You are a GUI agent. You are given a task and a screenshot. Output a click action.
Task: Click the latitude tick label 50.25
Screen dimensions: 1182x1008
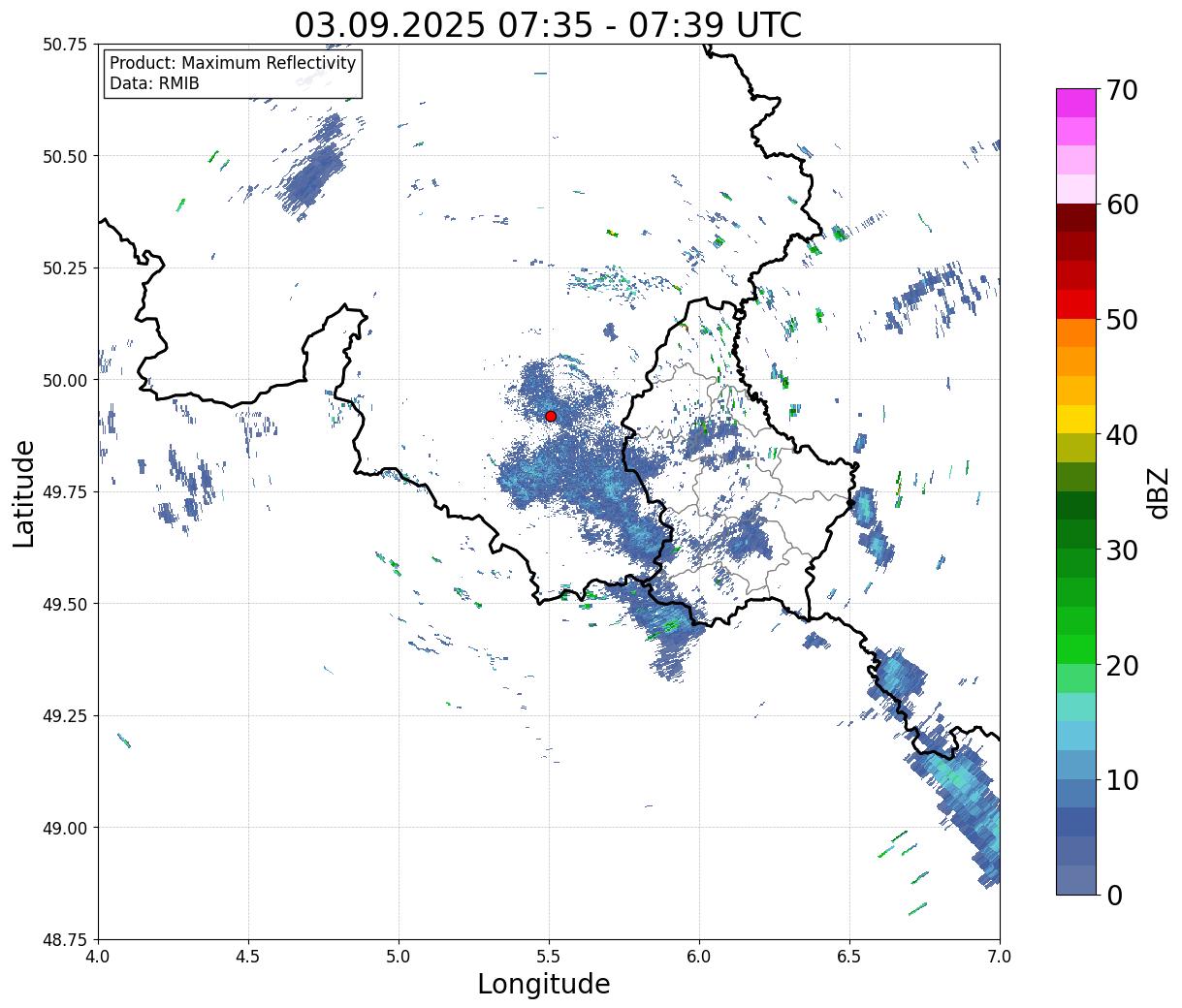tap(65, 268)
